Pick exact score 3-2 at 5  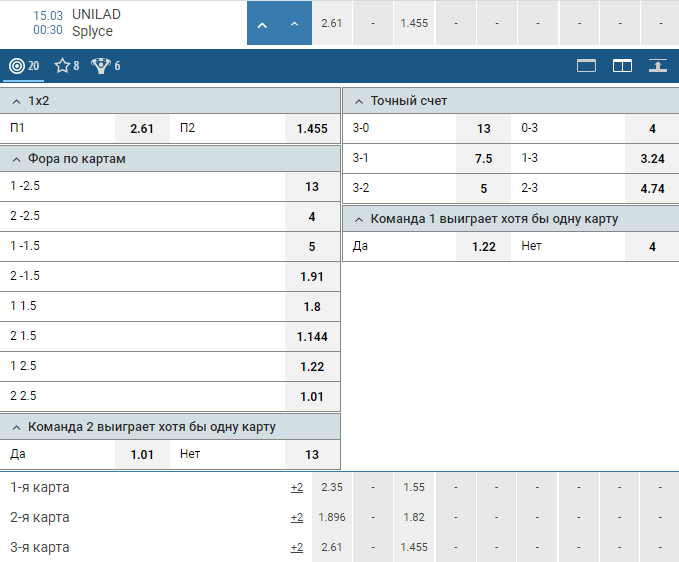[x=483, y=188]
